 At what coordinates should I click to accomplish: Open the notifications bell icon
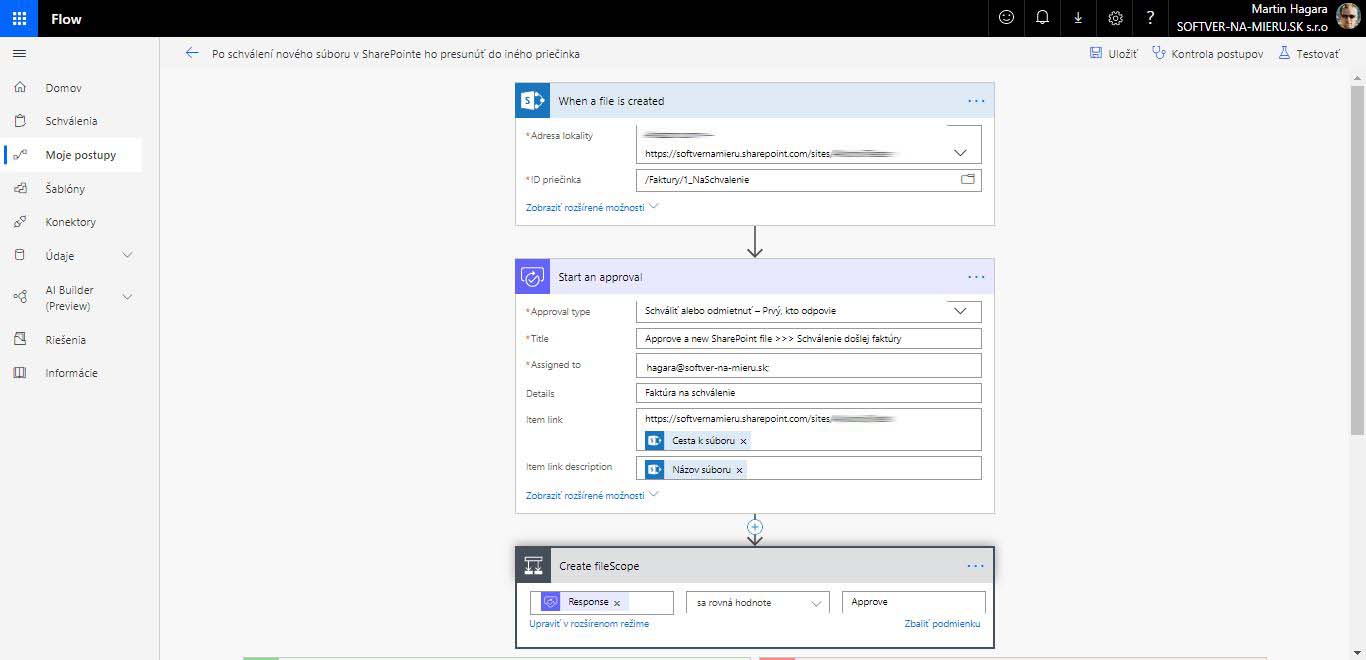(1043, 18)
